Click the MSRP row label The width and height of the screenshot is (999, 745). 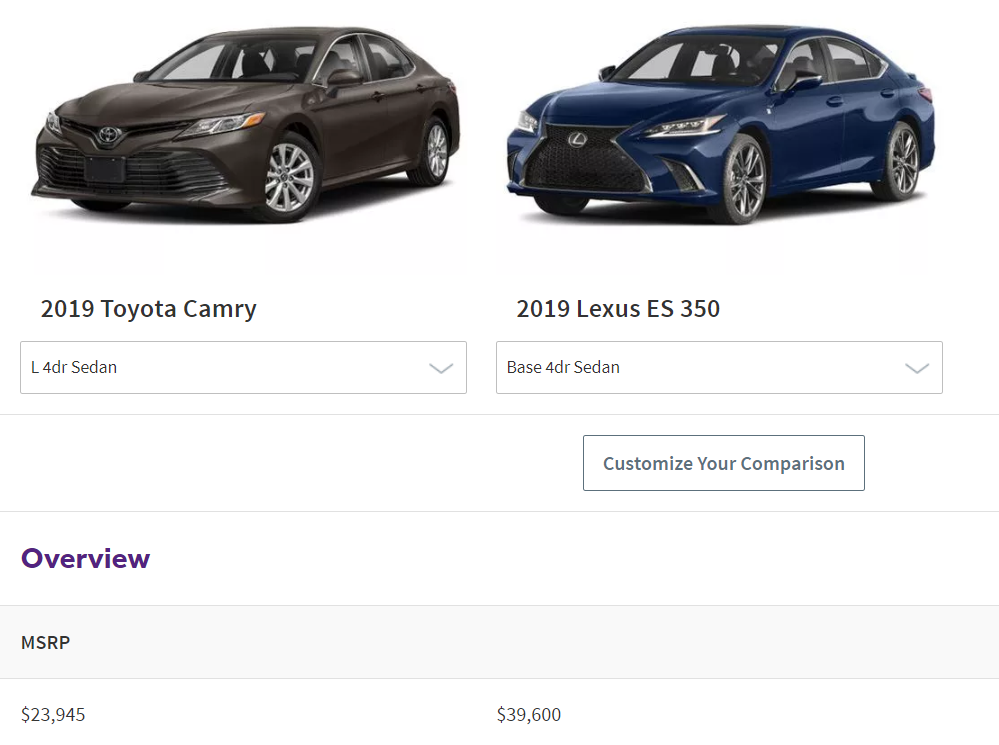click(46, 642)
